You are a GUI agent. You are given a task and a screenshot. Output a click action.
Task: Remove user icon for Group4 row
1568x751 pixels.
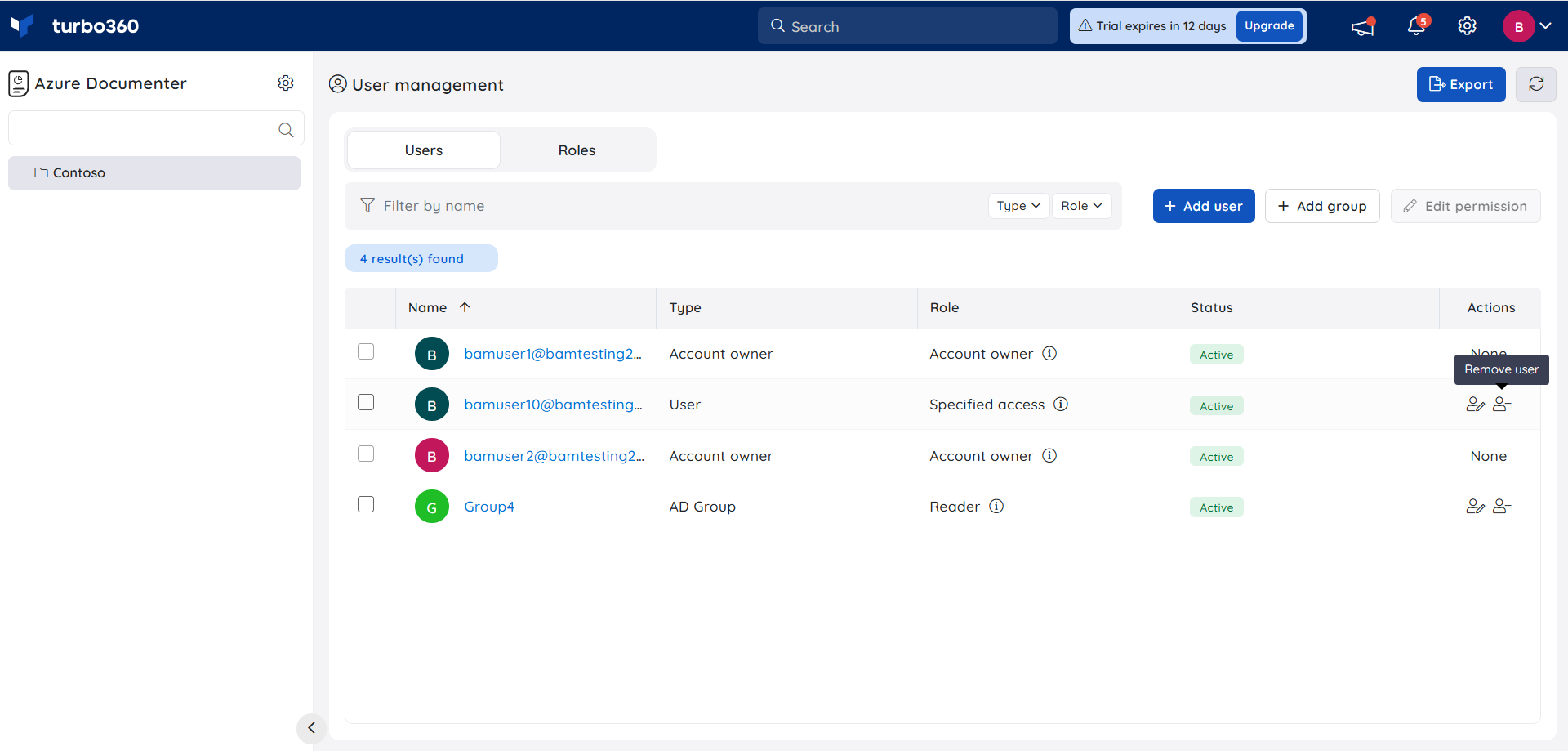[1502, 507]
